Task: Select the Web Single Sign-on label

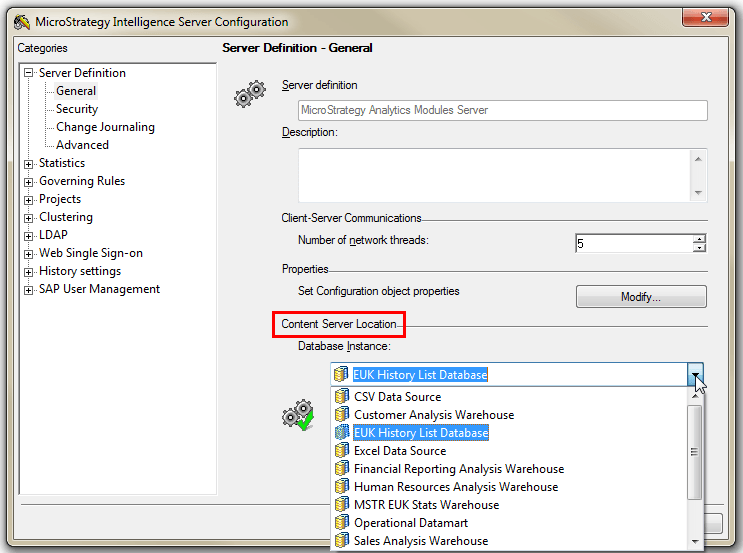Action: pyautogui.click(x=91, y=253)
